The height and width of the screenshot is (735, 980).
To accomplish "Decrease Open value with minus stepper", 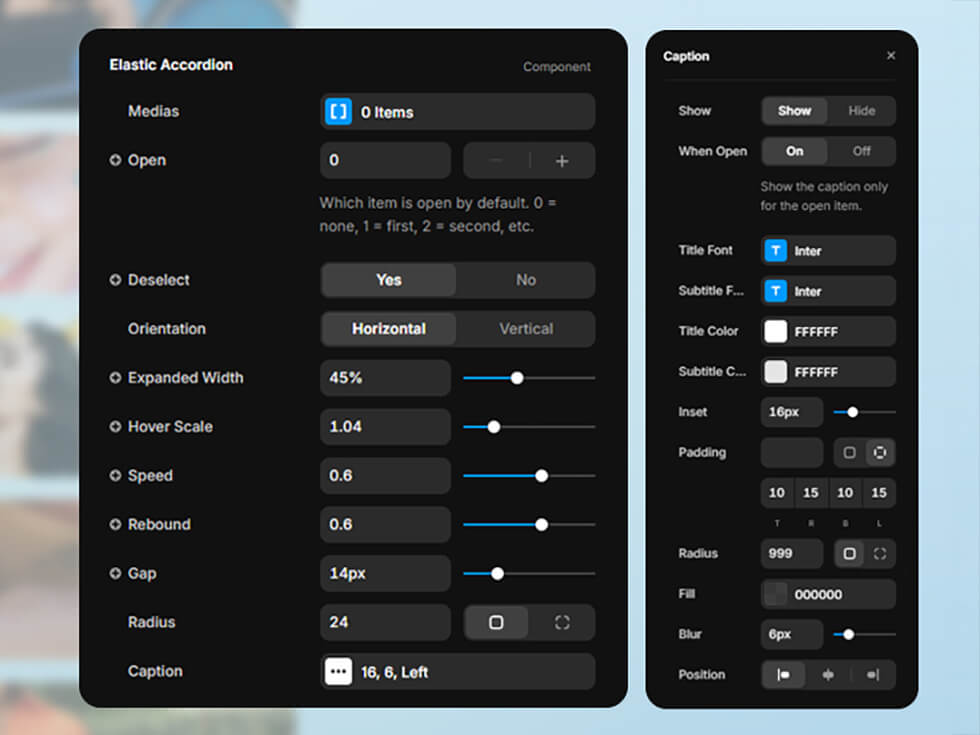I will point(496,161).
